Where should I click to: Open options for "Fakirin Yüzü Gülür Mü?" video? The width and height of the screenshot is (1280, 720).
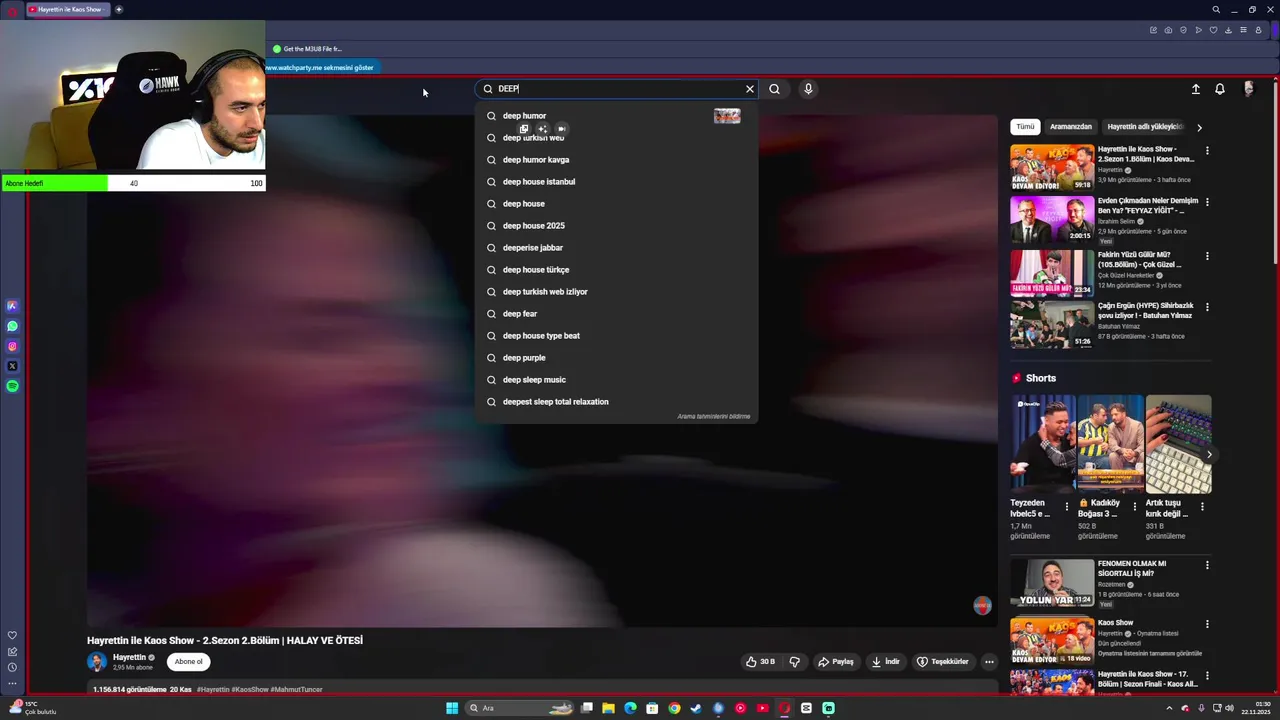click(x=1207, y=256)
